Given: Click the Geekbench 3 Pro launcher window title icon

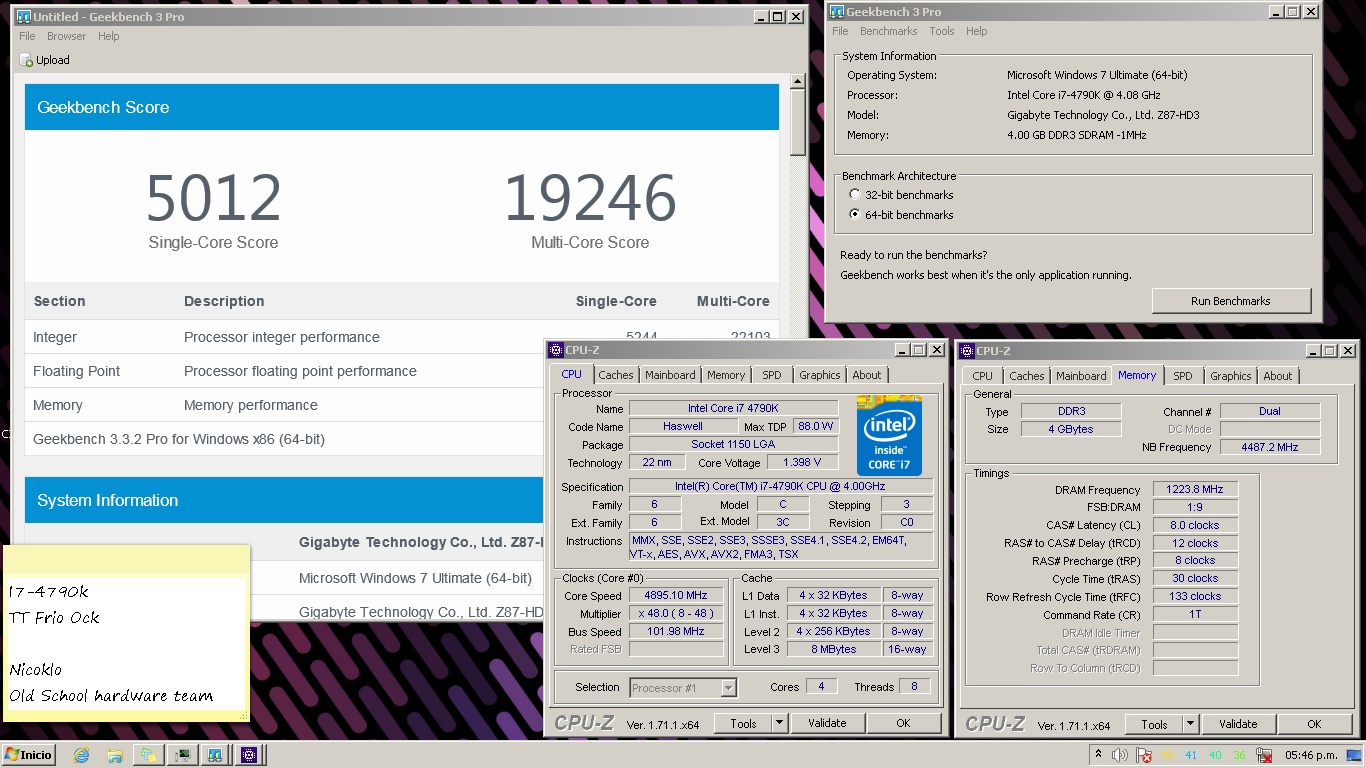Looking at the screenshot, I should pyautogui.click(x=837, y=12).
